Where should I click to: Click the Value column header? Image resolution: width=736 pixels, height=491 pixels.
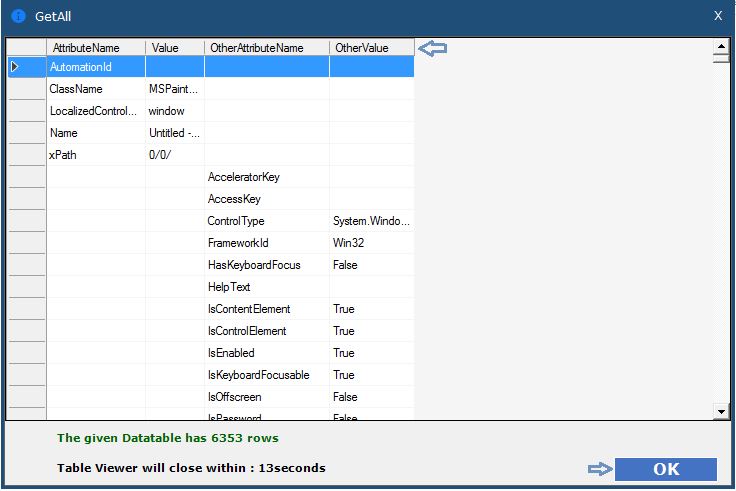(x=174, y=48)
